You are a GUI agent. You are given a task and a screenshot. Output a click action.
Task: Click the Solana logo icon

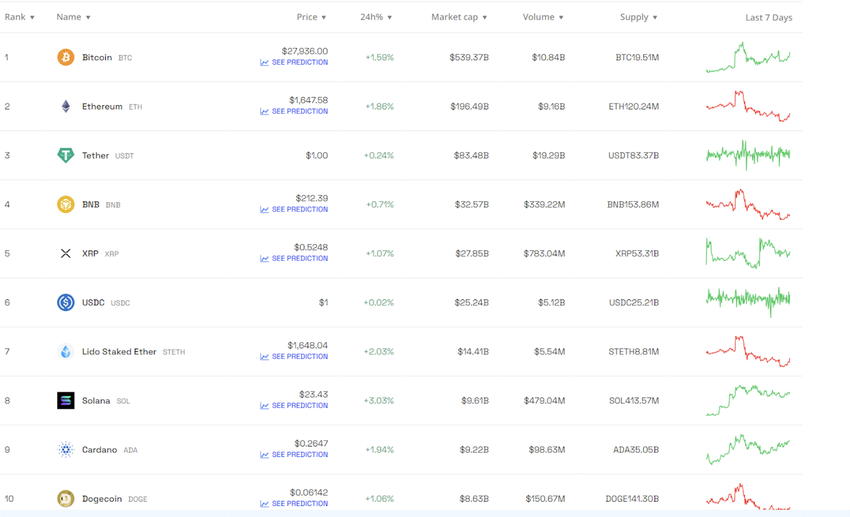tap(66, 400)
